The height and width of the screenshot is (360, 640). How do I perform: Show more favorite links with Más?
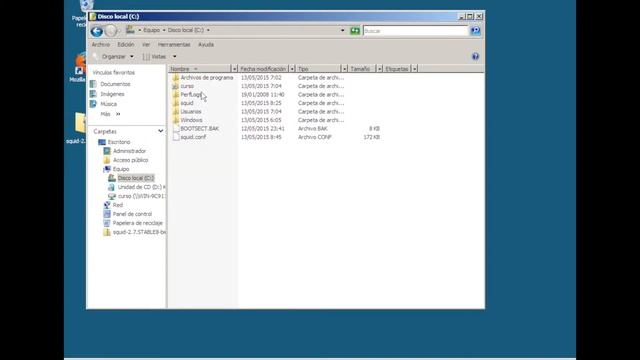click(110, 114)
